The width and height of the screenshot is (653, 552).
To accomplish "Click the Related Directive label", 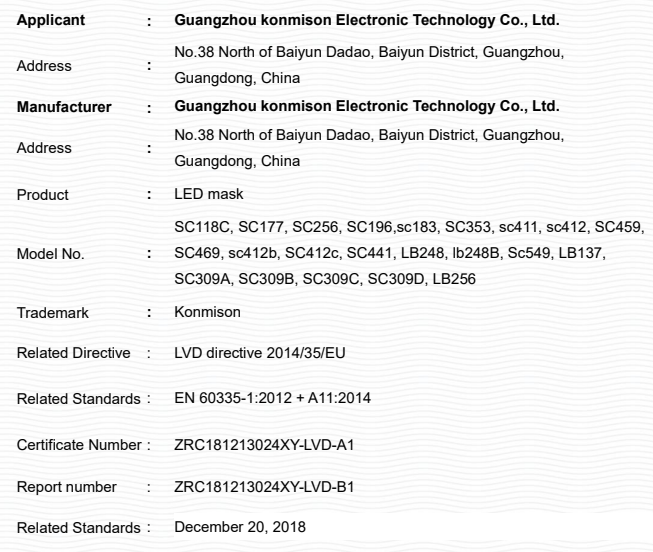I will [73, 353].
